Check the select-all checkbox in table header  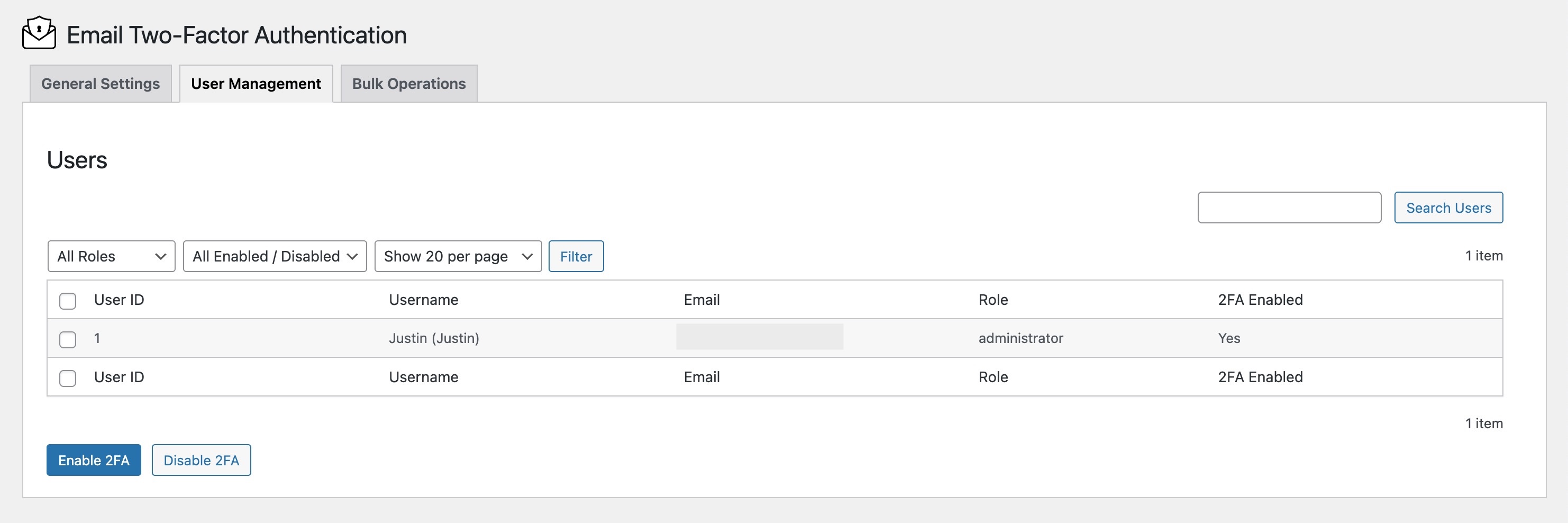click(68, 301)
